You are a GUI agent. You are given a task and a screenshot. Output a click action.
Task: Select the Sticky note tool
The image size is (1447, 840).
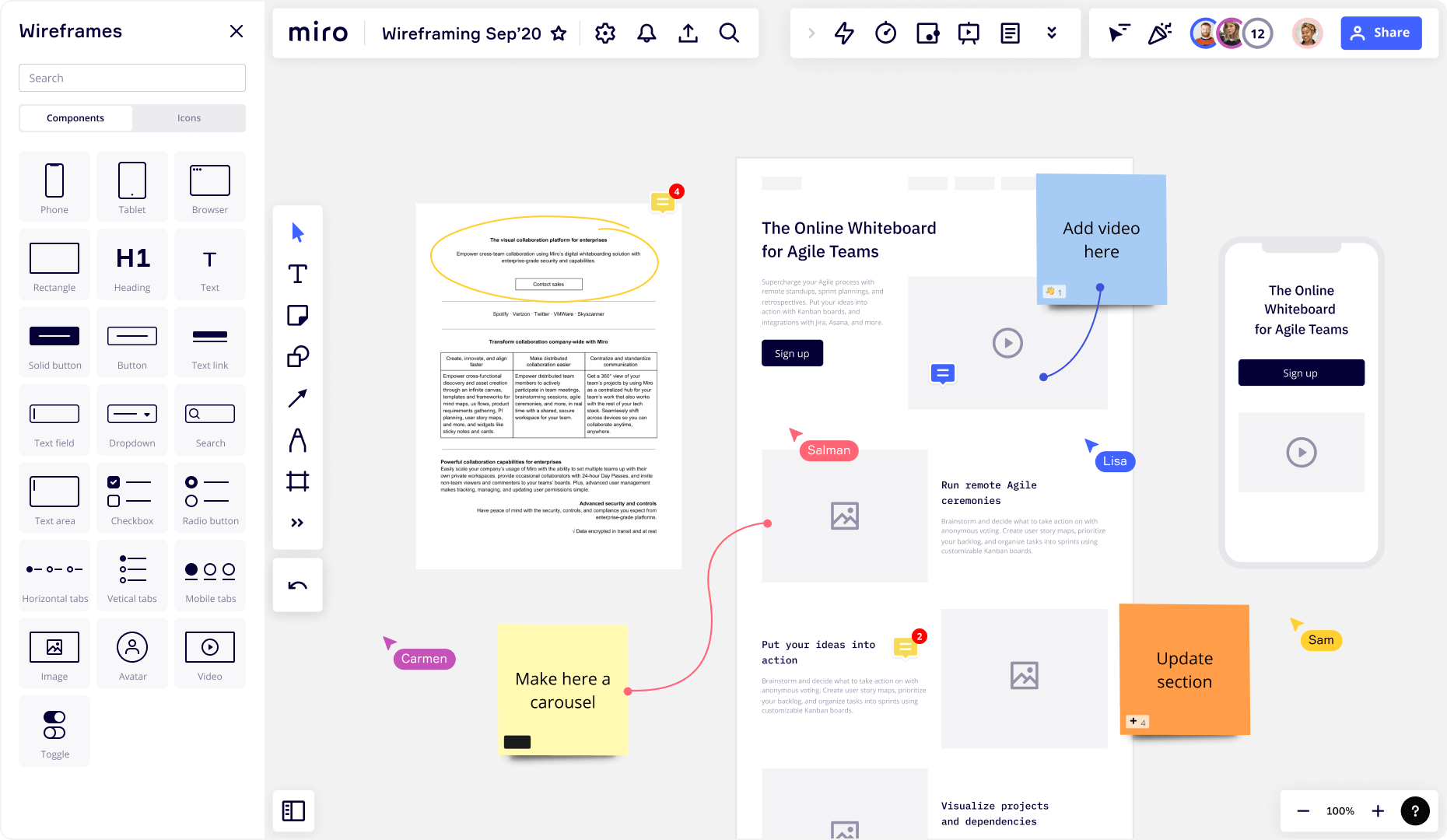[x=297, y=316]
